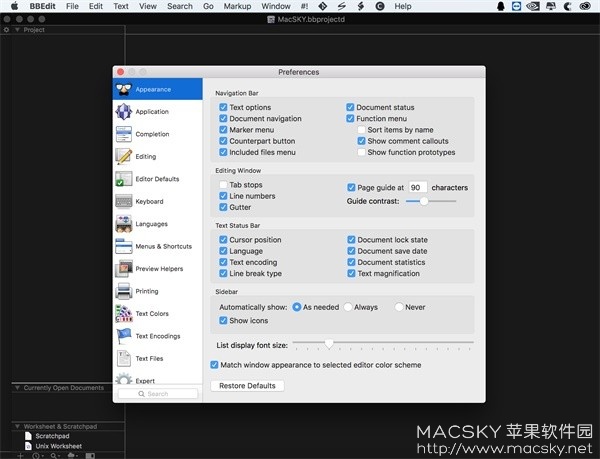The height and width of the screenshot is (459, 600).
Task: Click the preferences Search field
Action: 158,394
